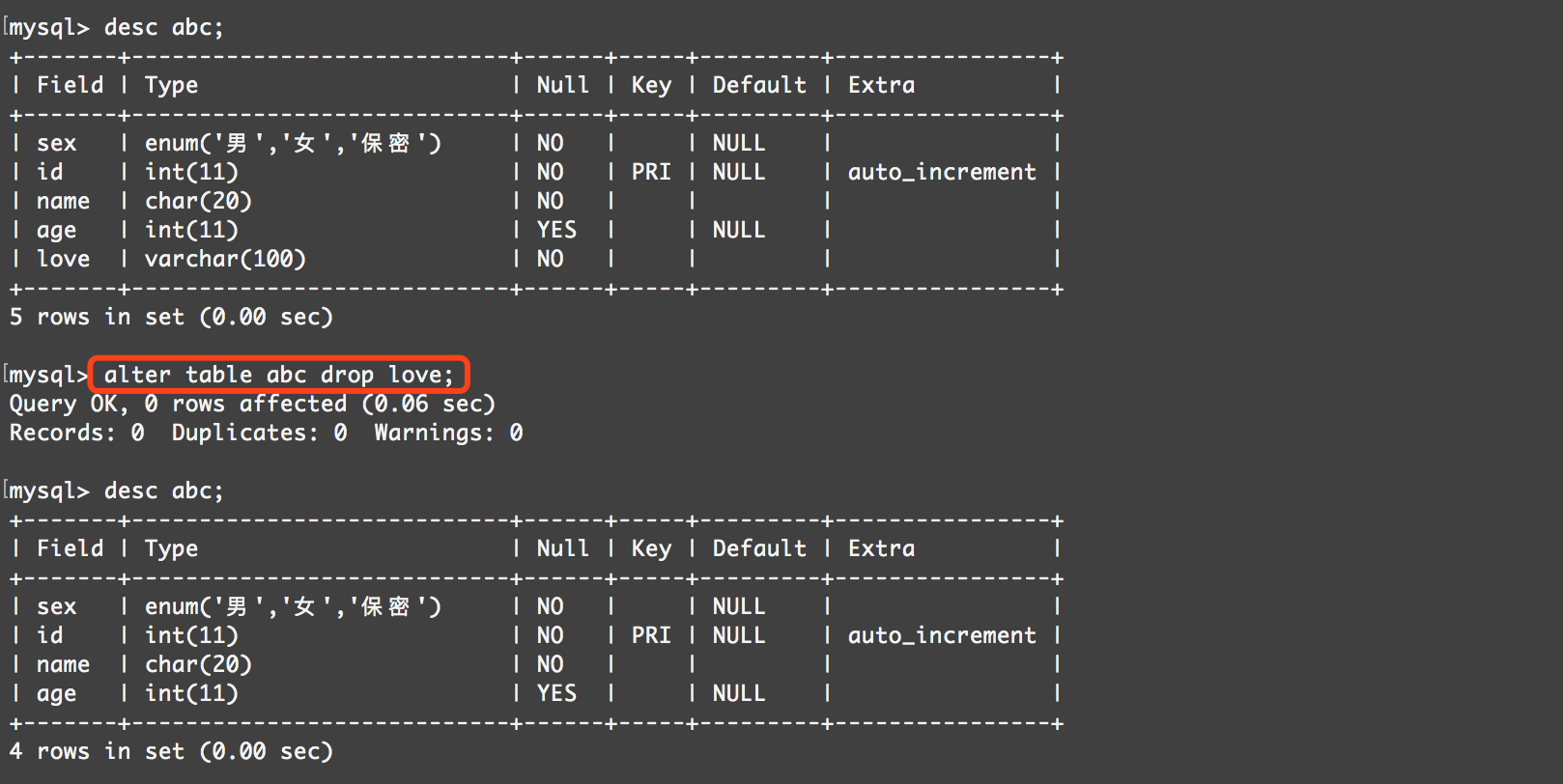This screenshot has width=1563, height=784.
Task: Click auto_increment in the four-row table output
Action: 942,635
